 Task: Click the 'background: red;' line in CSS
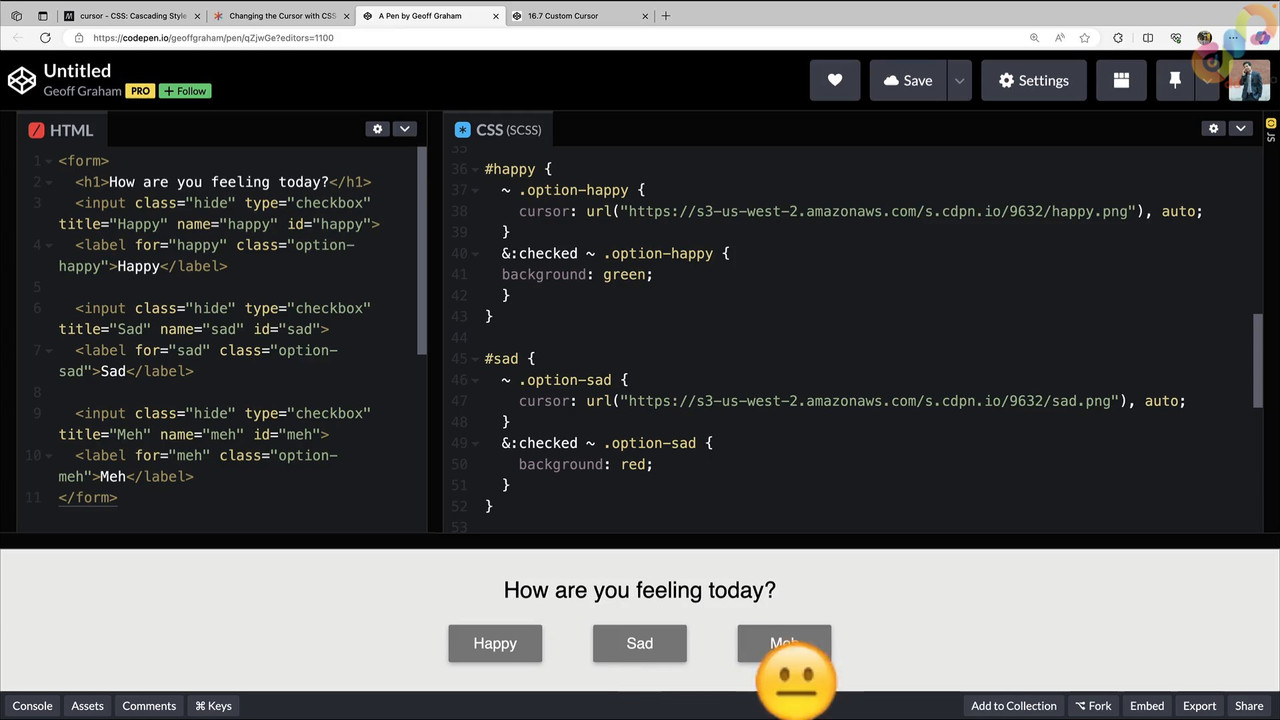pyautogui.click(x=585, y=464)
